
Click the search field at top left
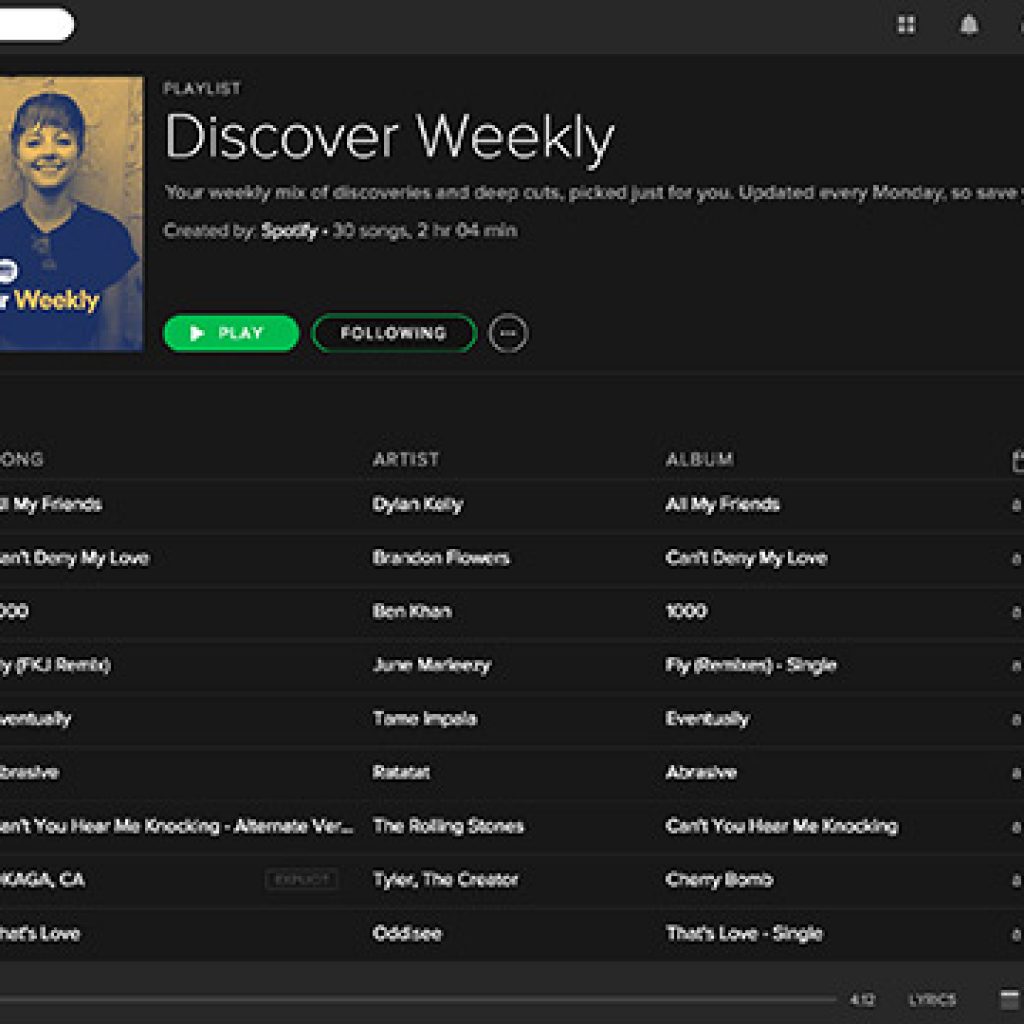(x=37, y=25)
